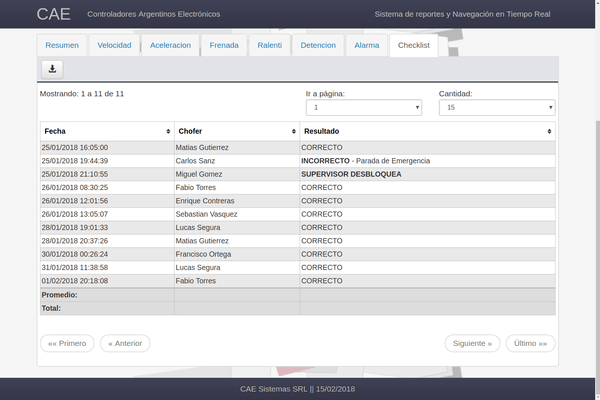The width and height of the screenshot is (600, 400).
Task: Jump to last page with Último »»
Action: 530,343
